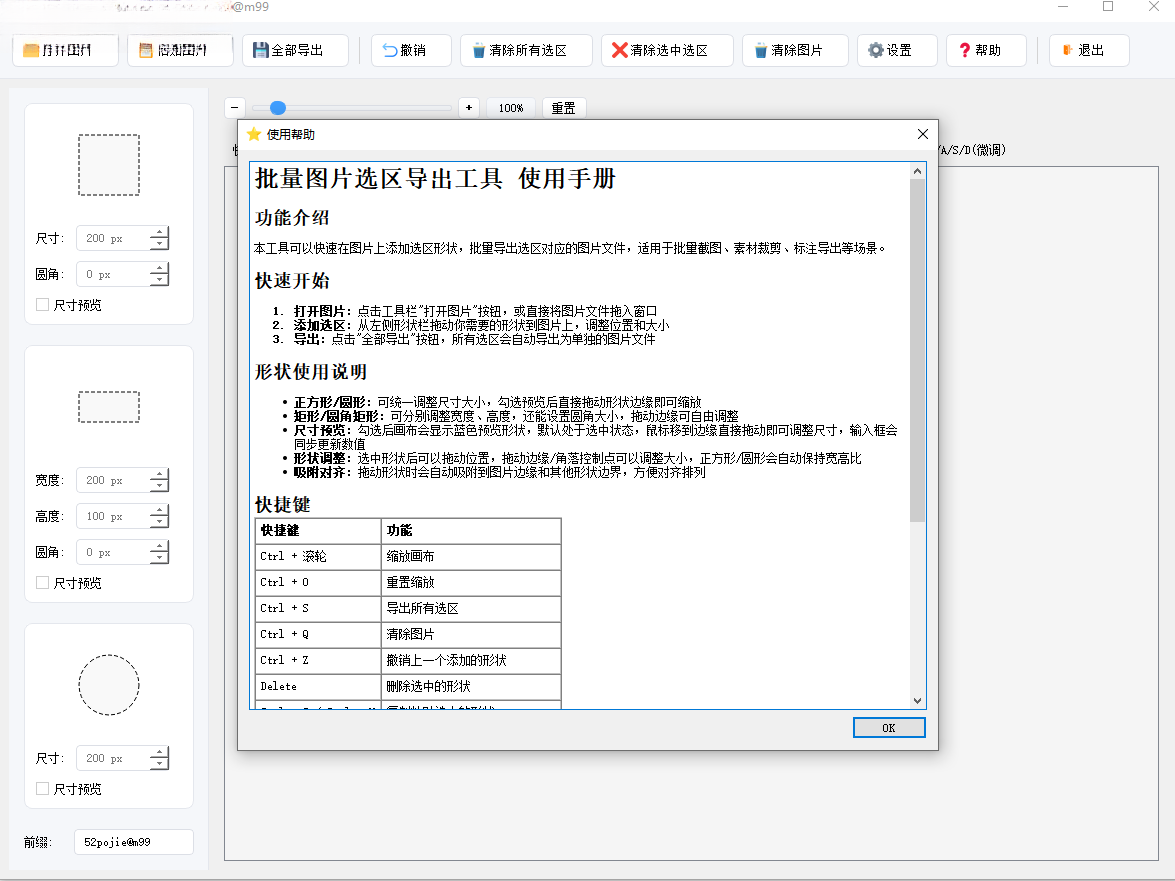Decrease rectangle 宽度 with down arrow

[159, 486]
